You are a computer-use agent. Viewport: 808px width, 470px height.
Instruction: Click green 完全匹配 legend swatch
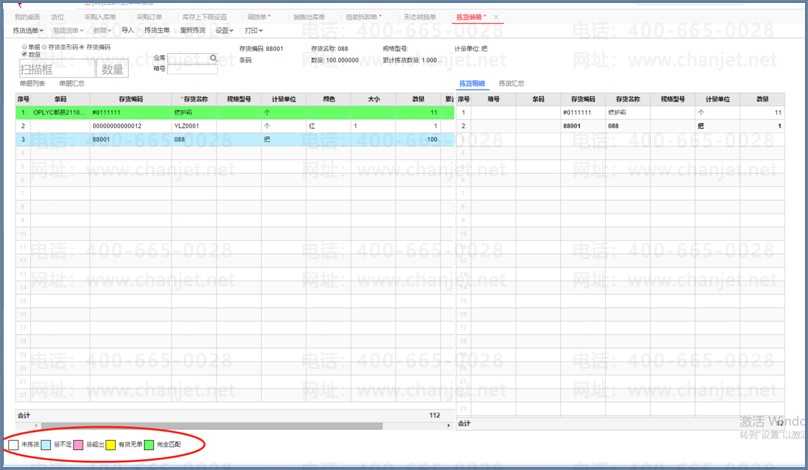[x=149, y=444]
